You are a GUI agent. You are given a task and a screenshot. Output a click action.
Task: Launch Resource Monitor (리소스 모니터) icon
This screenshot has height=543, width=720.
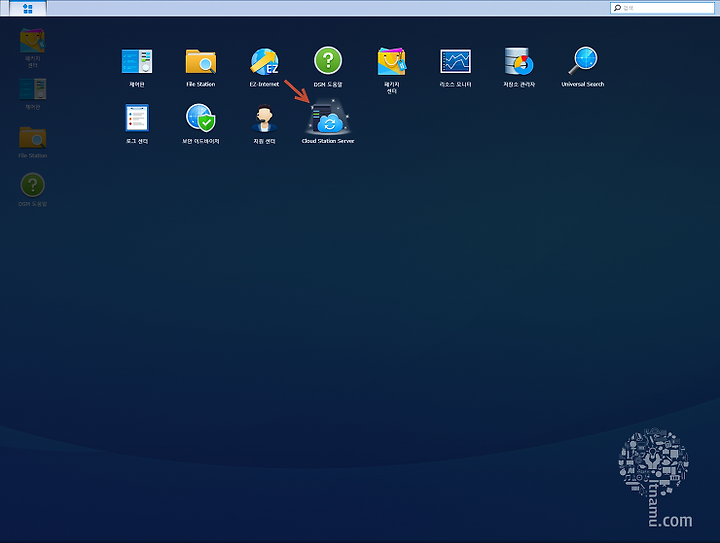point(456,62)
